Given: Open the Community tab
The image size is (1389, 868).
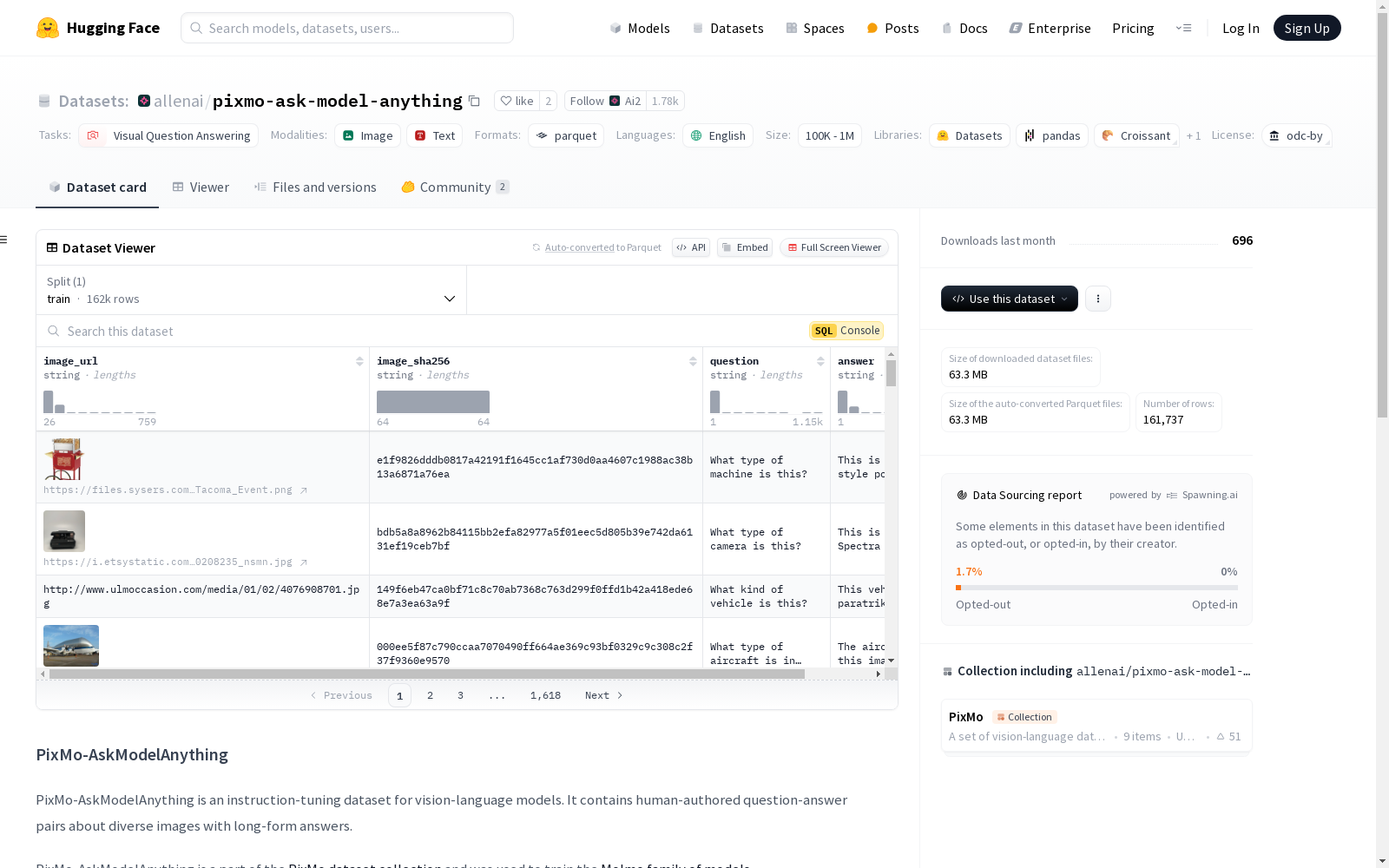Looking at the screenshot, I should (x=455, y=187).
